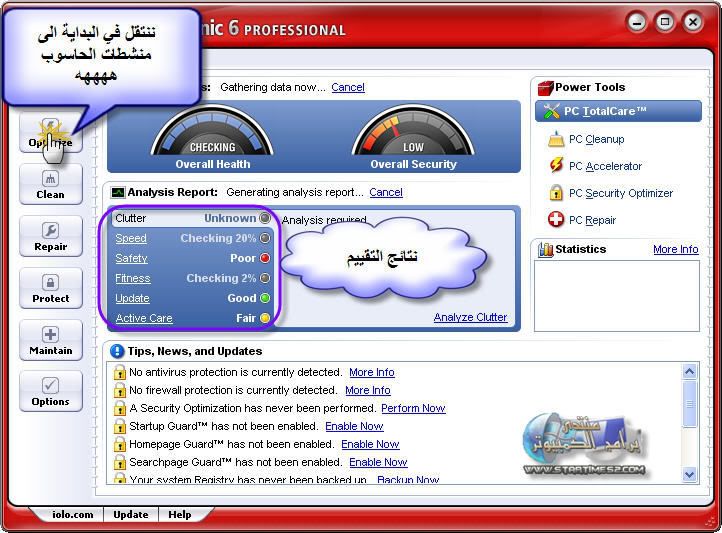The width and height of the screenshot is (722, 533).
Task: Open the Speed analysis link
Action: pos(131,238)
